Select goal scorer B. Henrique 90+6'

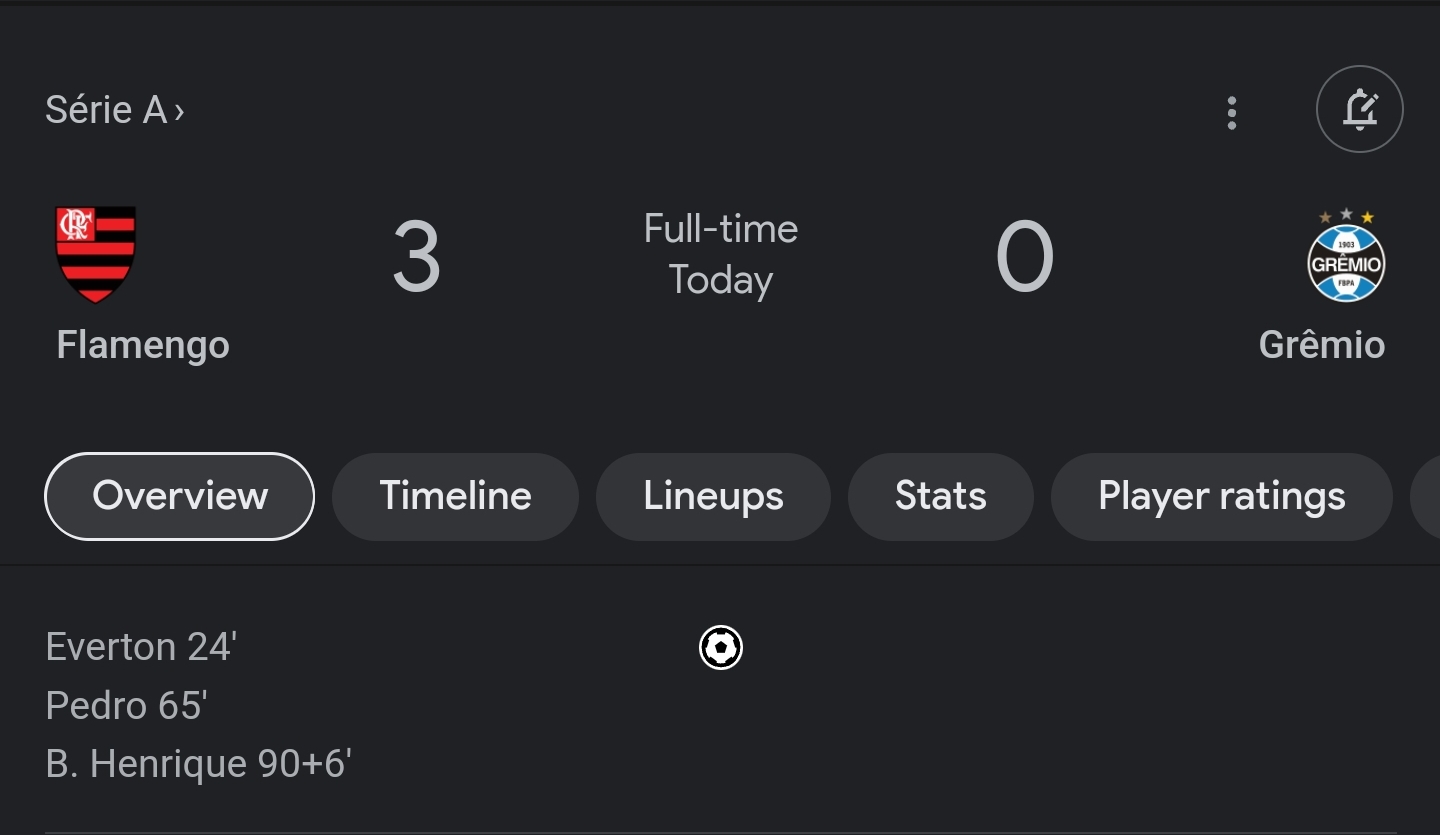[x=199, y=764]
